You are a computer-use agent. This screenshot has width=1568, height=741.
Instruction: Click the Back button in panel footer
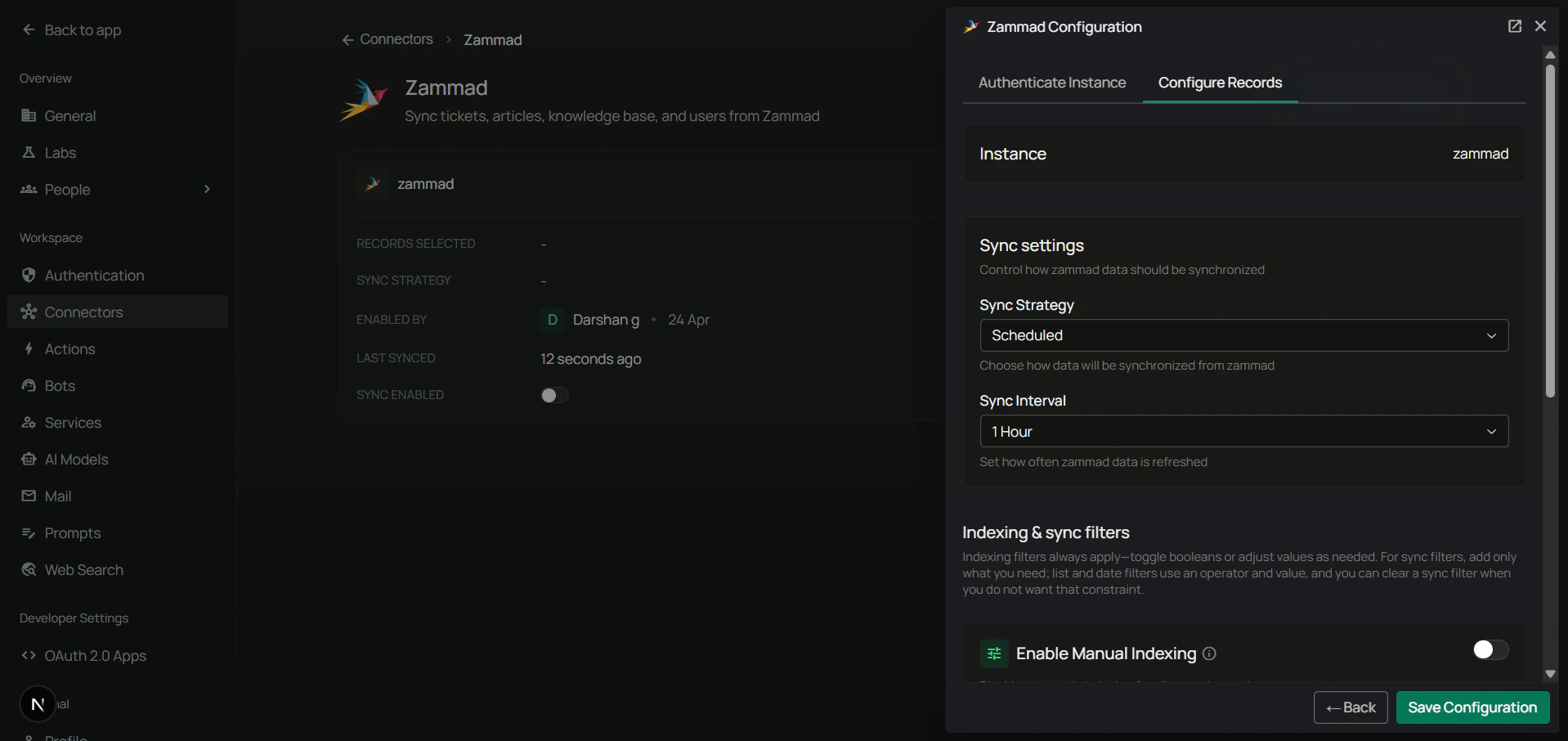coord(1351,707)
